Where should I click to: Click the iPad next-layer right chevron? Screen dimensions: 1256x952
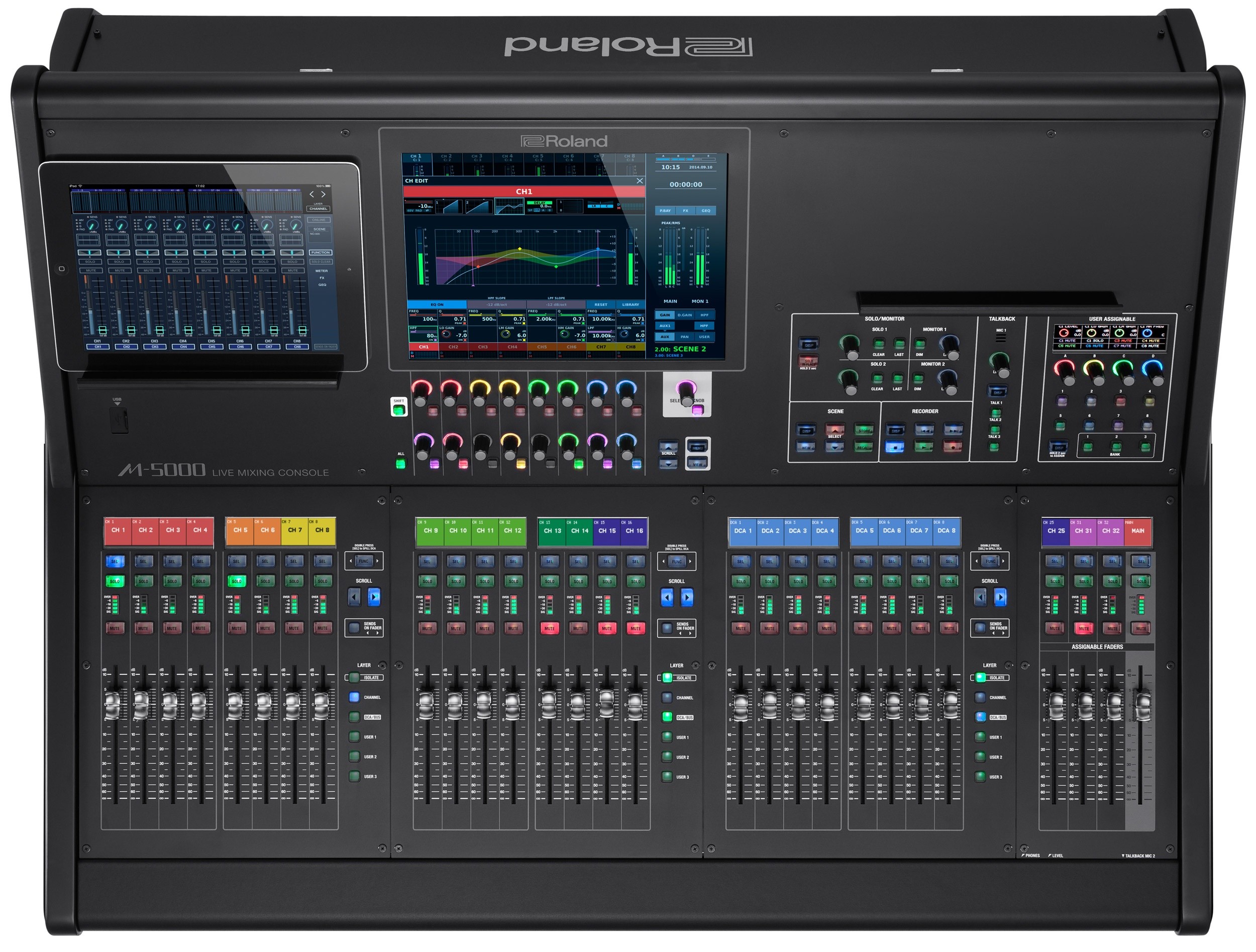[x=324, y=194]
